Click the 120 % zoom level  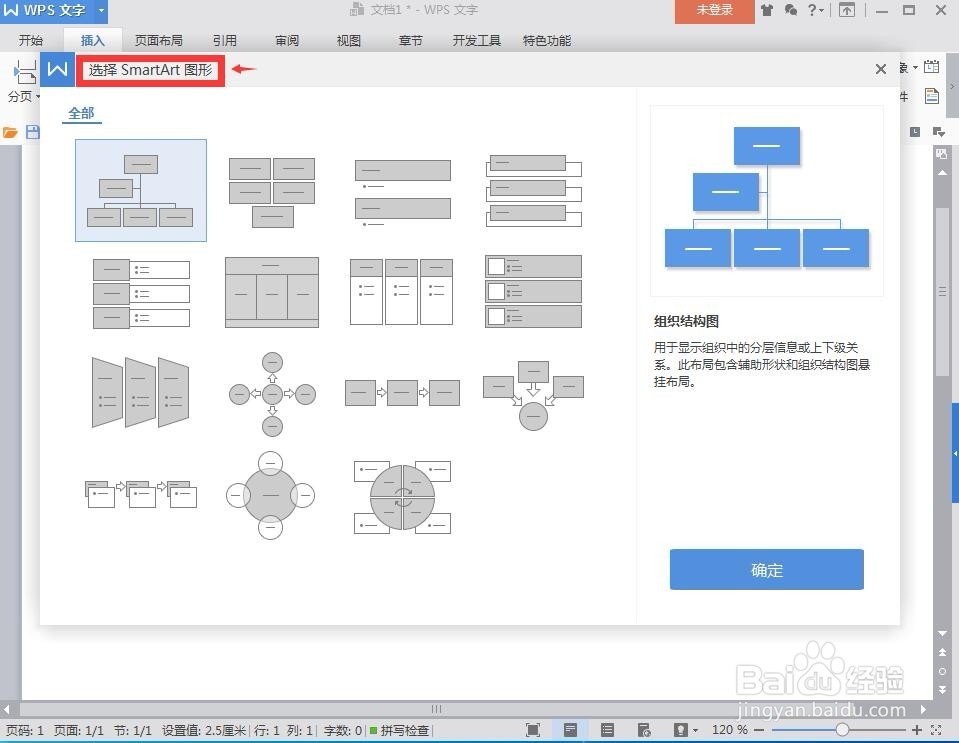(730, 730)
